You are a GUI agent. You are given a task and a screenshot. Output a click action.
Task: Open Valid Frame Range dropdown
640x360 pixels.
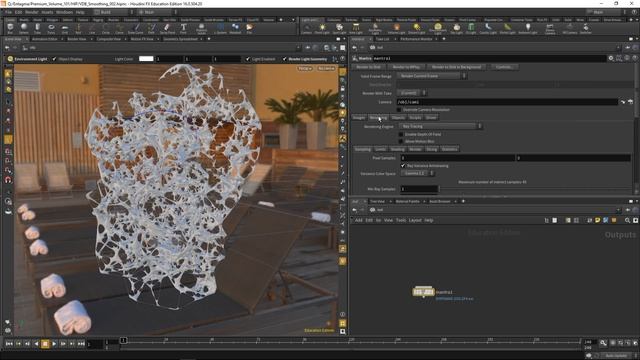[431, 76]
